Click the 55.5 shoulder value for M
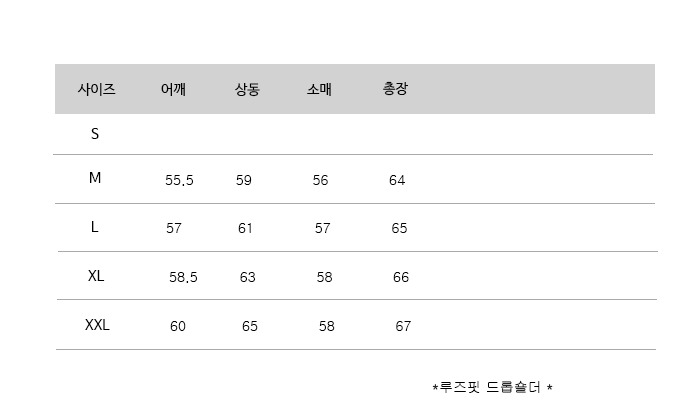 [179, 181]
